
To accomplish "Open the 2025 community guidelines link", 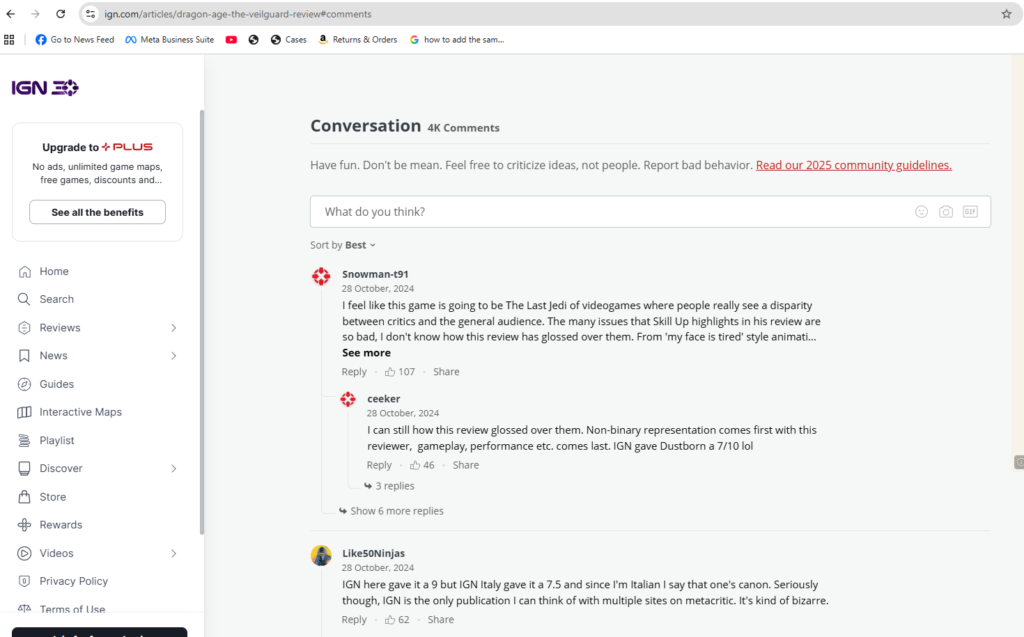I will pyautogui.click(x=853, y=165).
